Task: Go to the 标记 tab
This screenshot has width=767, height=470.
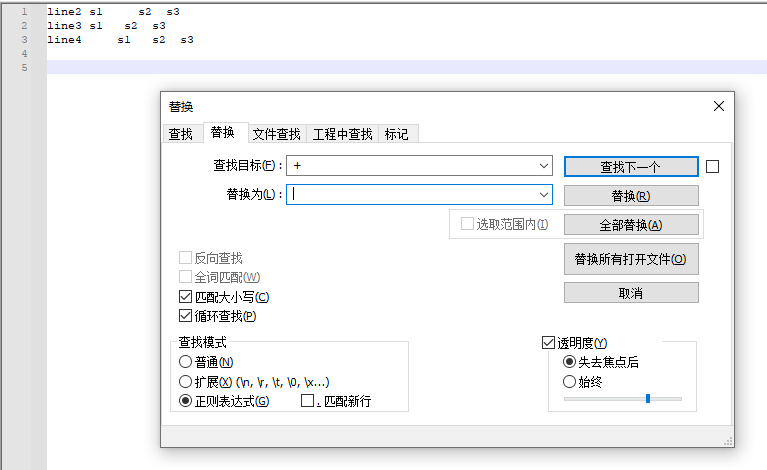Action: click(x=397, y=134)
